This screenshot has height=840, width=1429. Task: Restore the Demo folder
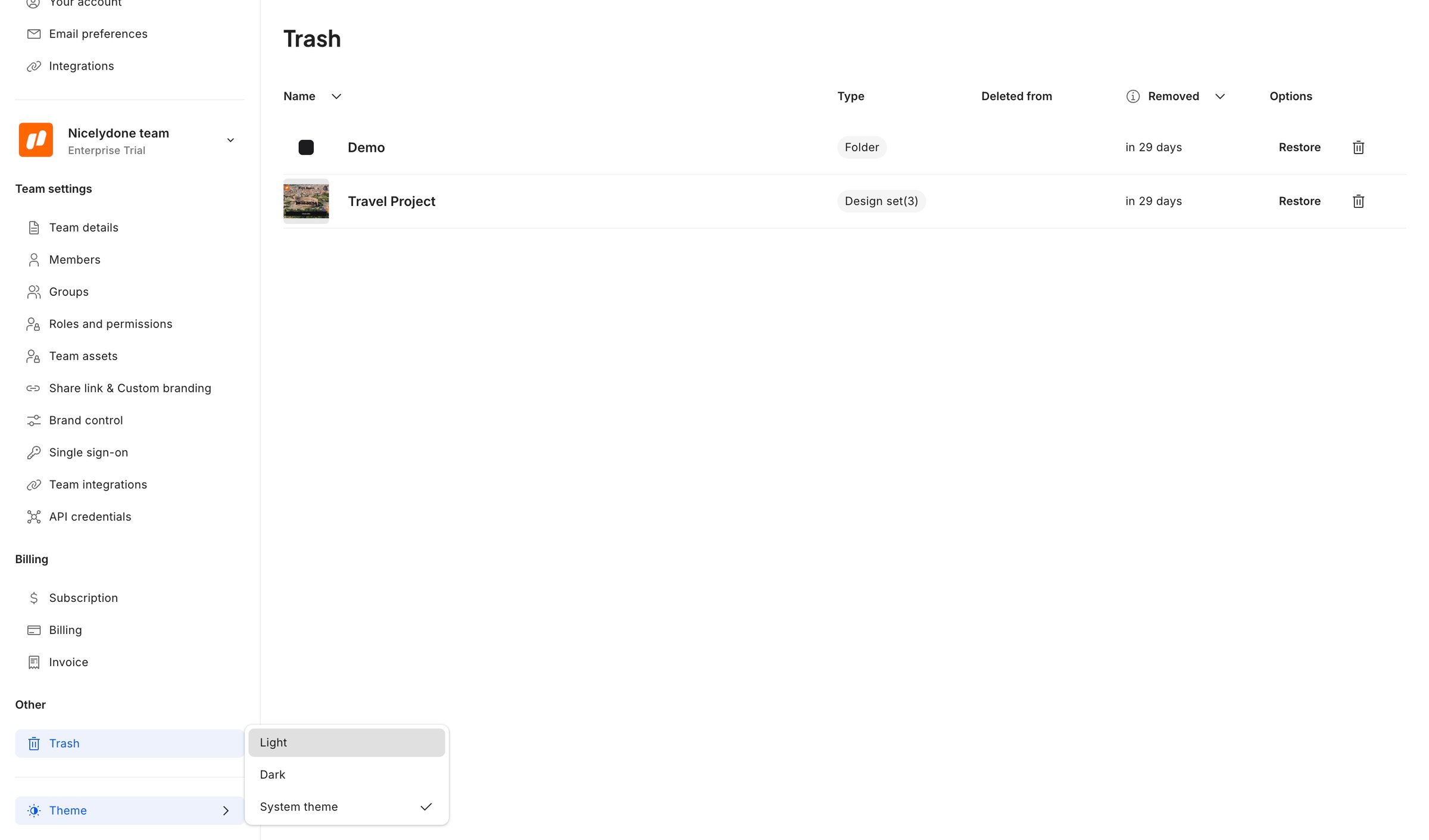[1299, 147]
